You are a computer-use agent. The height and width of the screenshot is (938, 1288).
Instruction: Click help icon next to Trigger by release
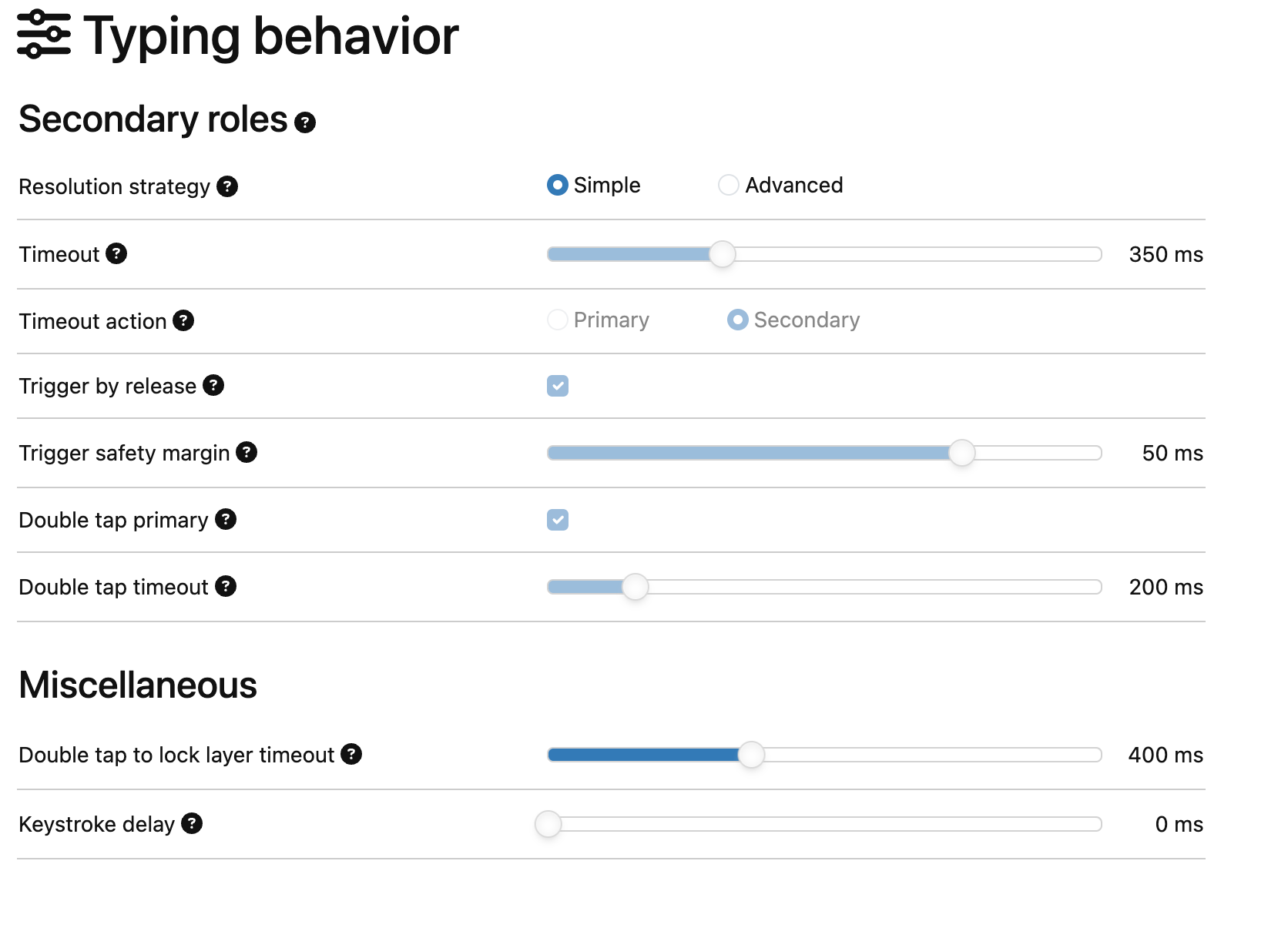click(x=213, y=385)
